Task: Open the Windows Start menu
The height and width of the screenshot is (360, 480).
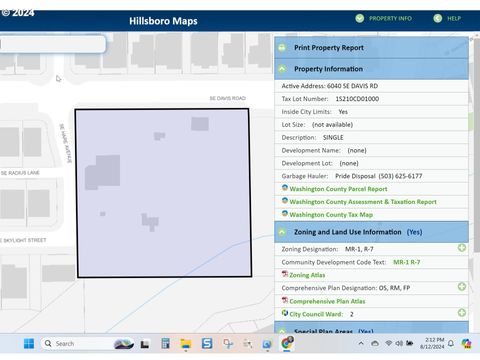Action: tap(29, 344)
